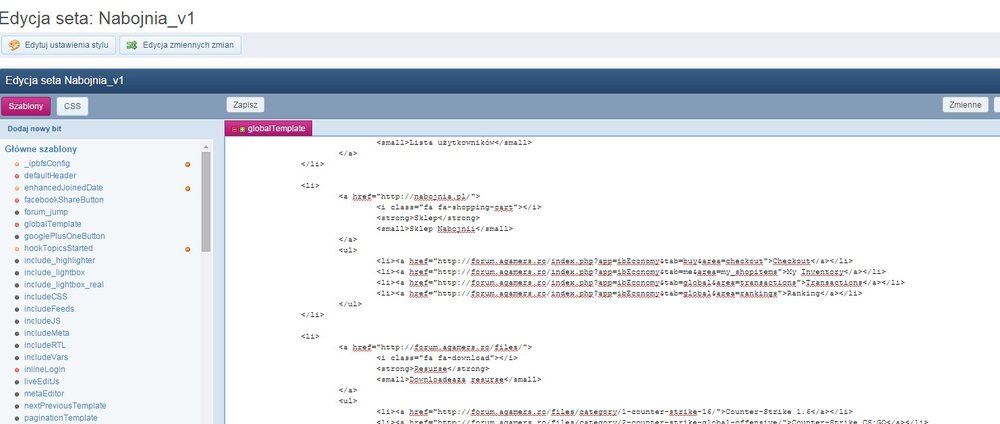Select the includeCSS template in list
The height and width of the screenshot is (424, 1000).
click(x=46, y=296)
